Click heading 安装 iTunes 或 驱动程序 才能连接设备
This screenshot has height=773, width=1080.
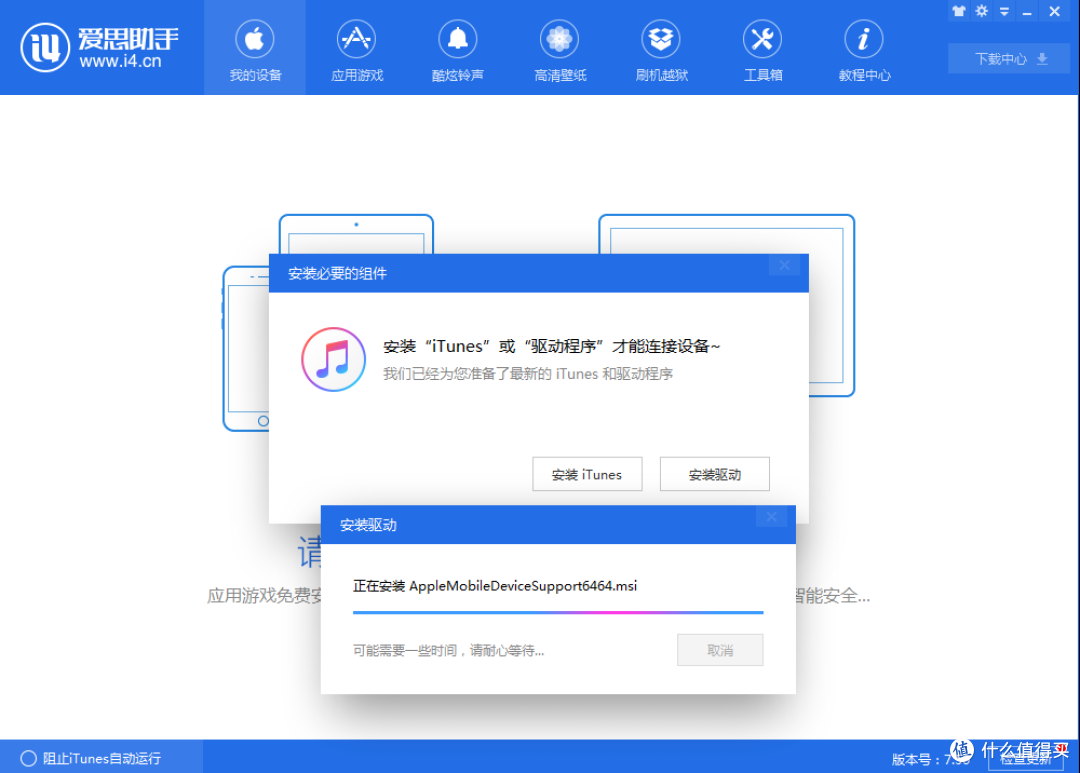[551, 346]
